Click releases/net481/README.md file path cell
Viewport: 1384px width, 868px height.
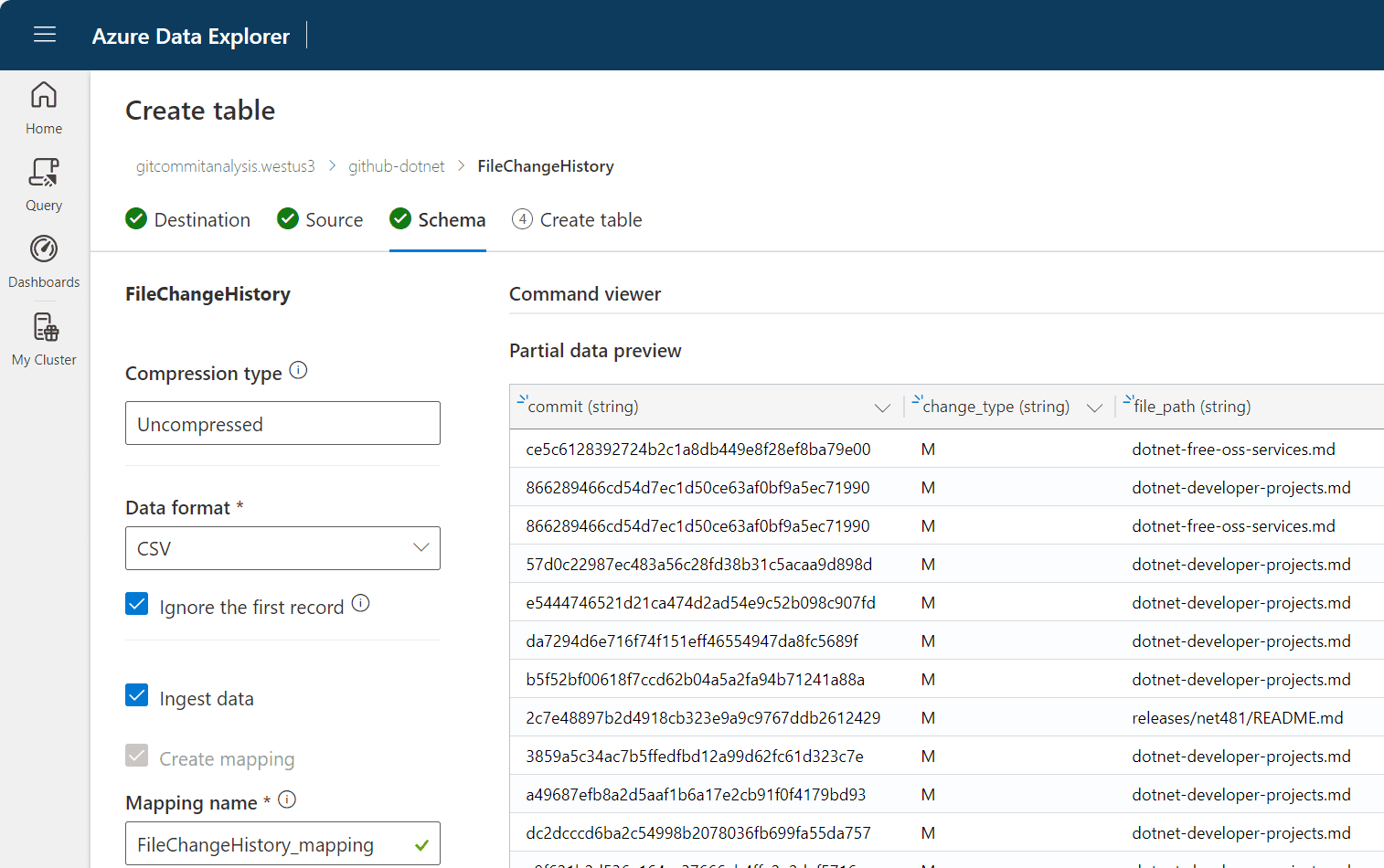tap(1238, 718)
